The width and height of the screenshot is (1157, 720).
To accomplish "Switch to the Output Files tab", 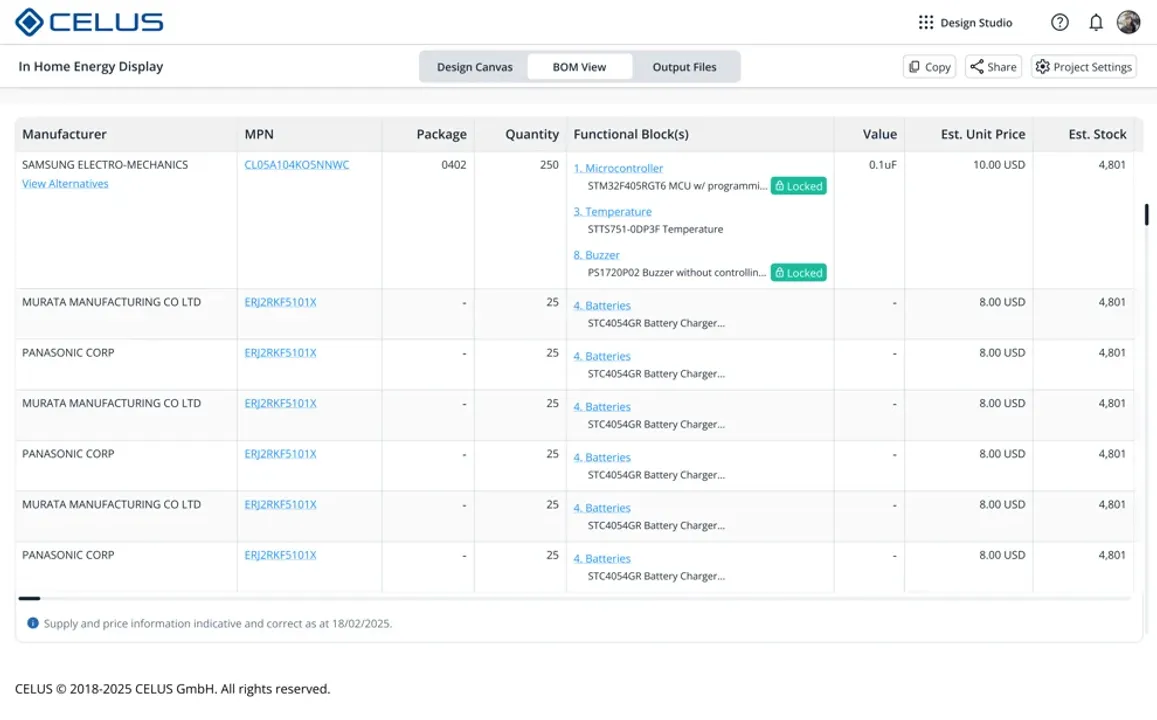I will (x=684, y=67).
